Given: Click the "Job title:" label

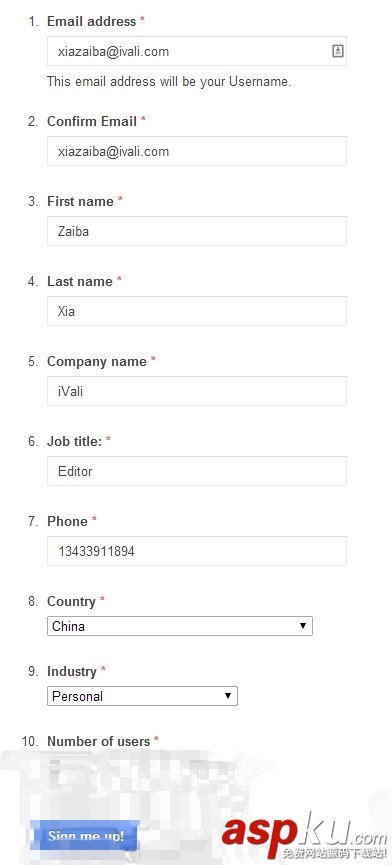Looking at the screenshot, I should 74,441.
